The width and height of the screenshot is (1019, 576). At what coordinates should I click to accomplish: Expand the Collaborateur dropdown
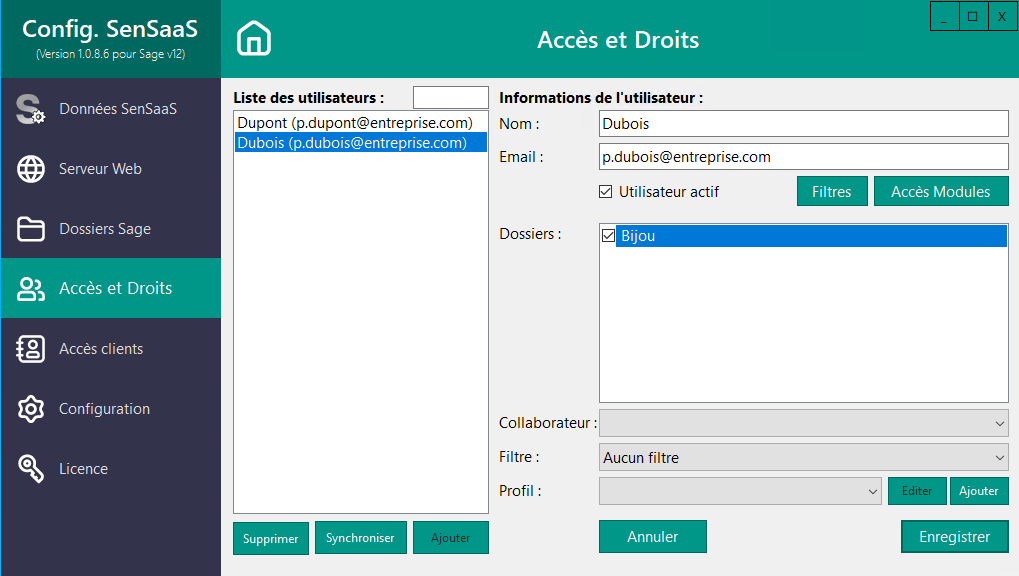coord(803,423)
